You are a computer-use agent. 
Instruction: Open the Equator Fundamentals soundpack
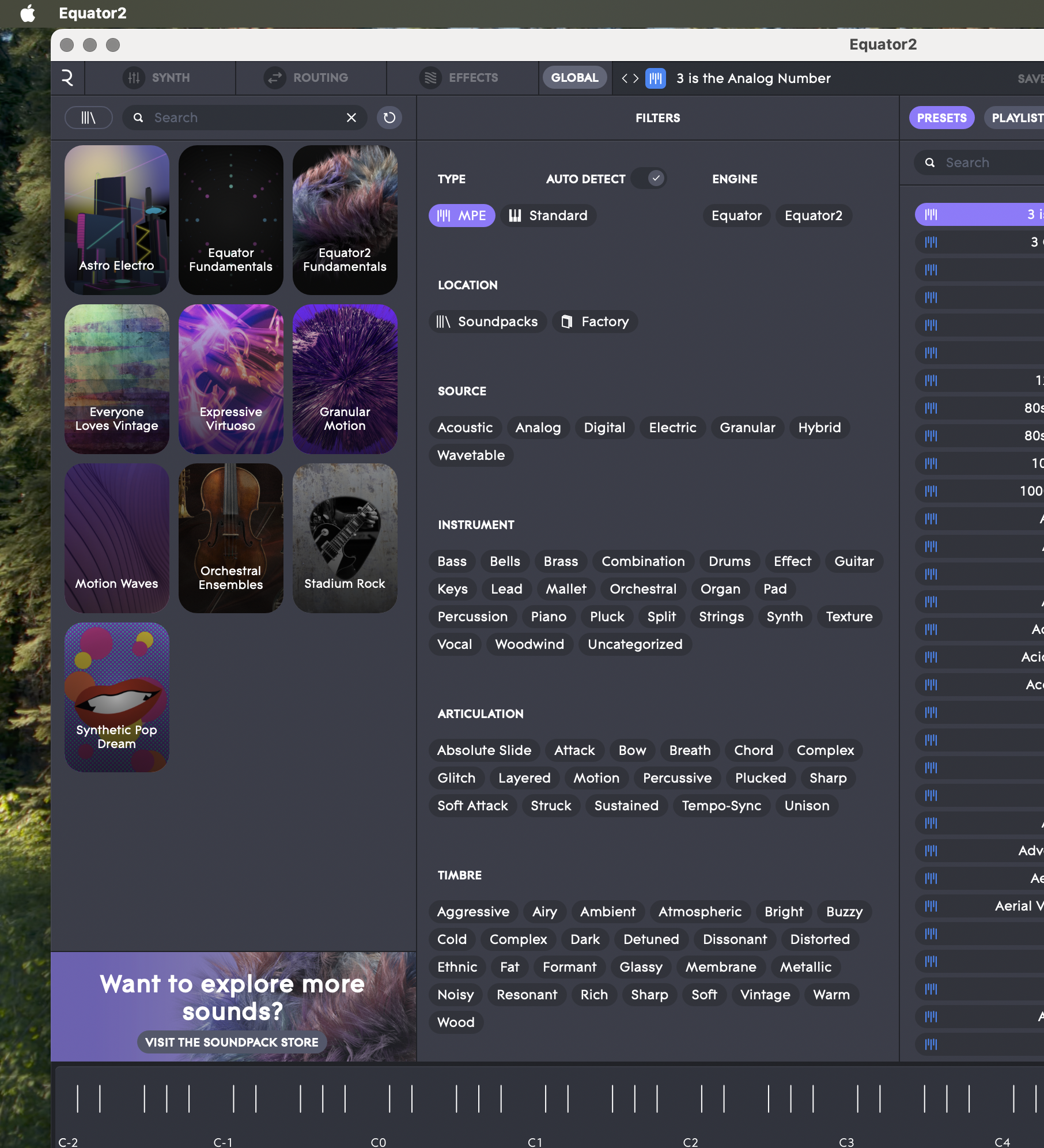231,220
